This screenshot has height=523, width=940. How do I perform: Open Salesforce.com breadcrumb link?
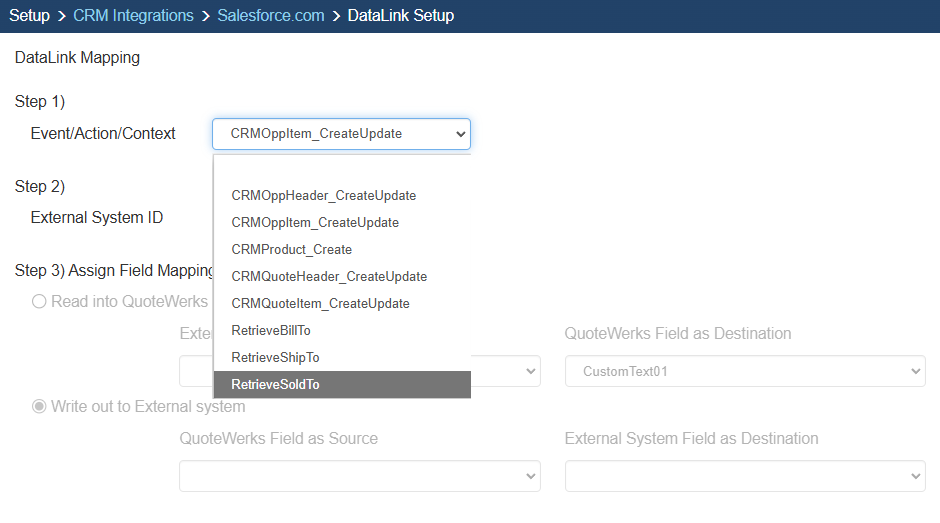pos(270,16)
